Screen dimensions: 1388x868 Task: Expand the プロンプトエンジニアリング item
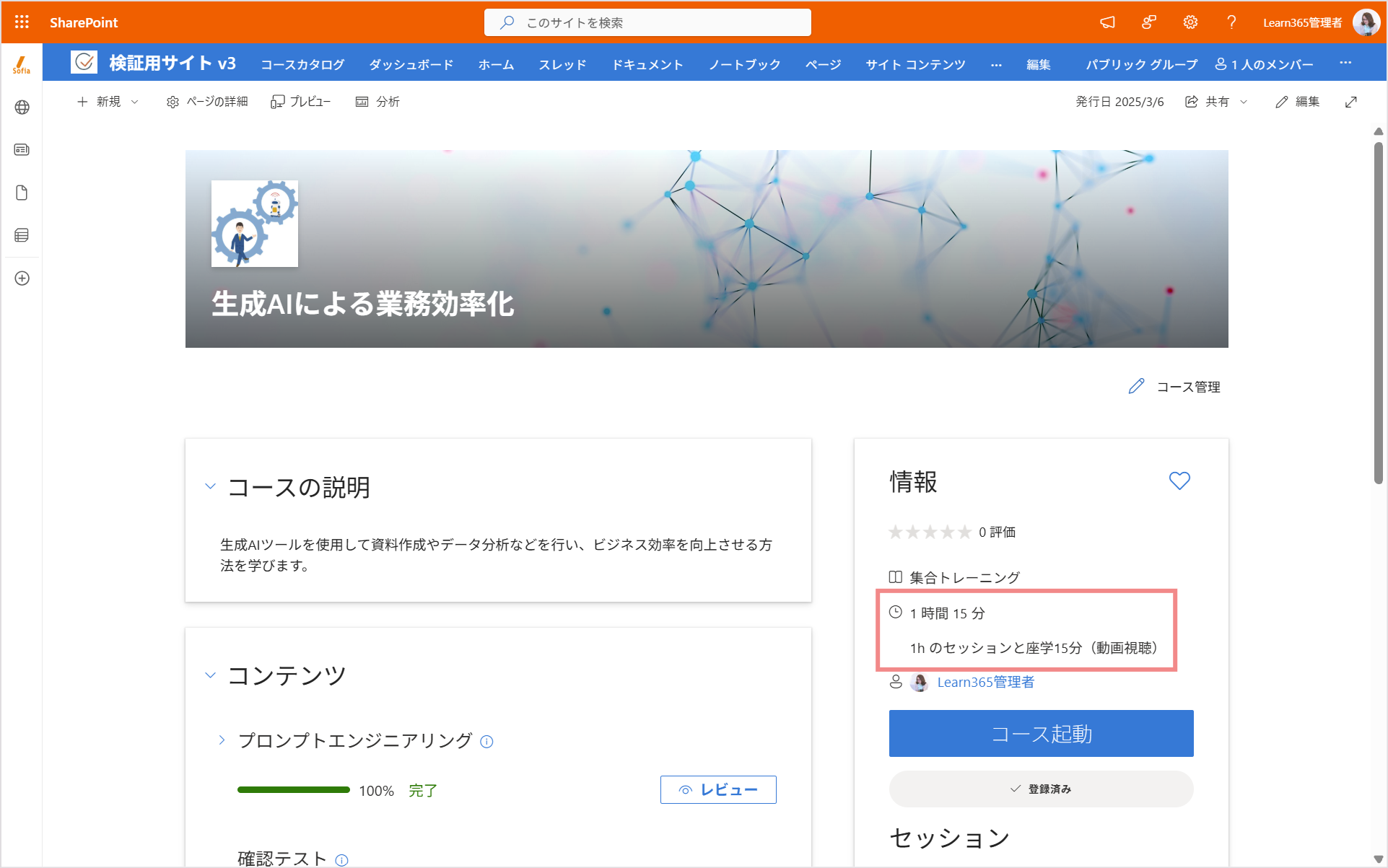pyautogui.click(x=222, y=740)
